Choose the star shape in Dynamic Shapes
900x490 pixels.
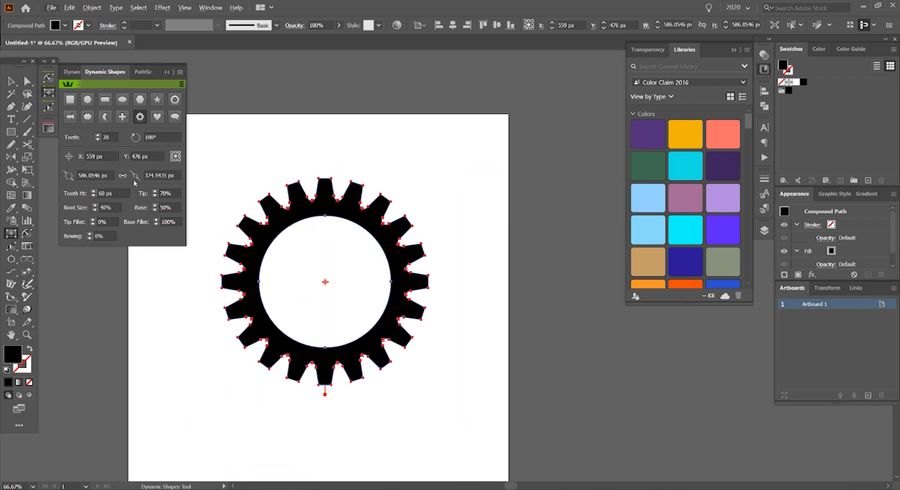(x=157, y=100)
